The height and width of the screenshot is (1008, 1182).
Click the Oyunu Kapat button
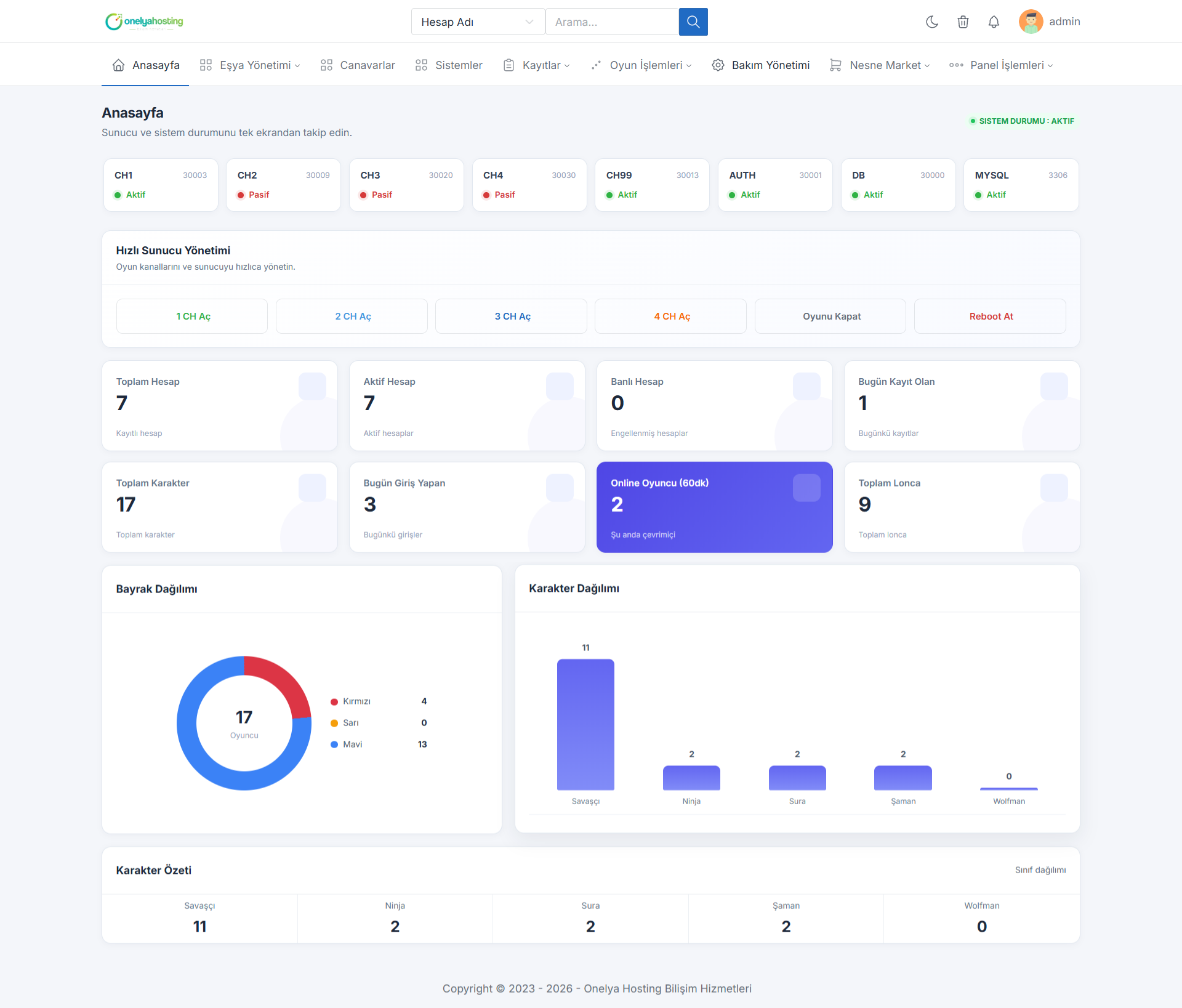830,317
